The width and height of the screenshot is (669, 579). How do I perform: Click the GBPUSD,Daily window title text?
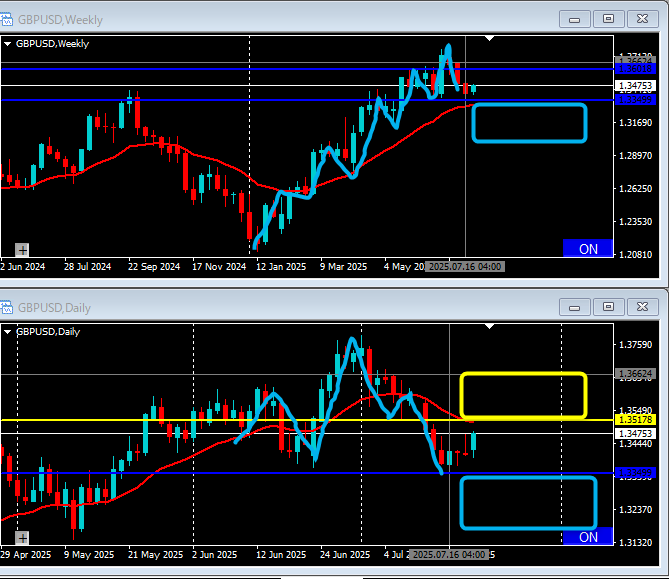tap(54, 308)
